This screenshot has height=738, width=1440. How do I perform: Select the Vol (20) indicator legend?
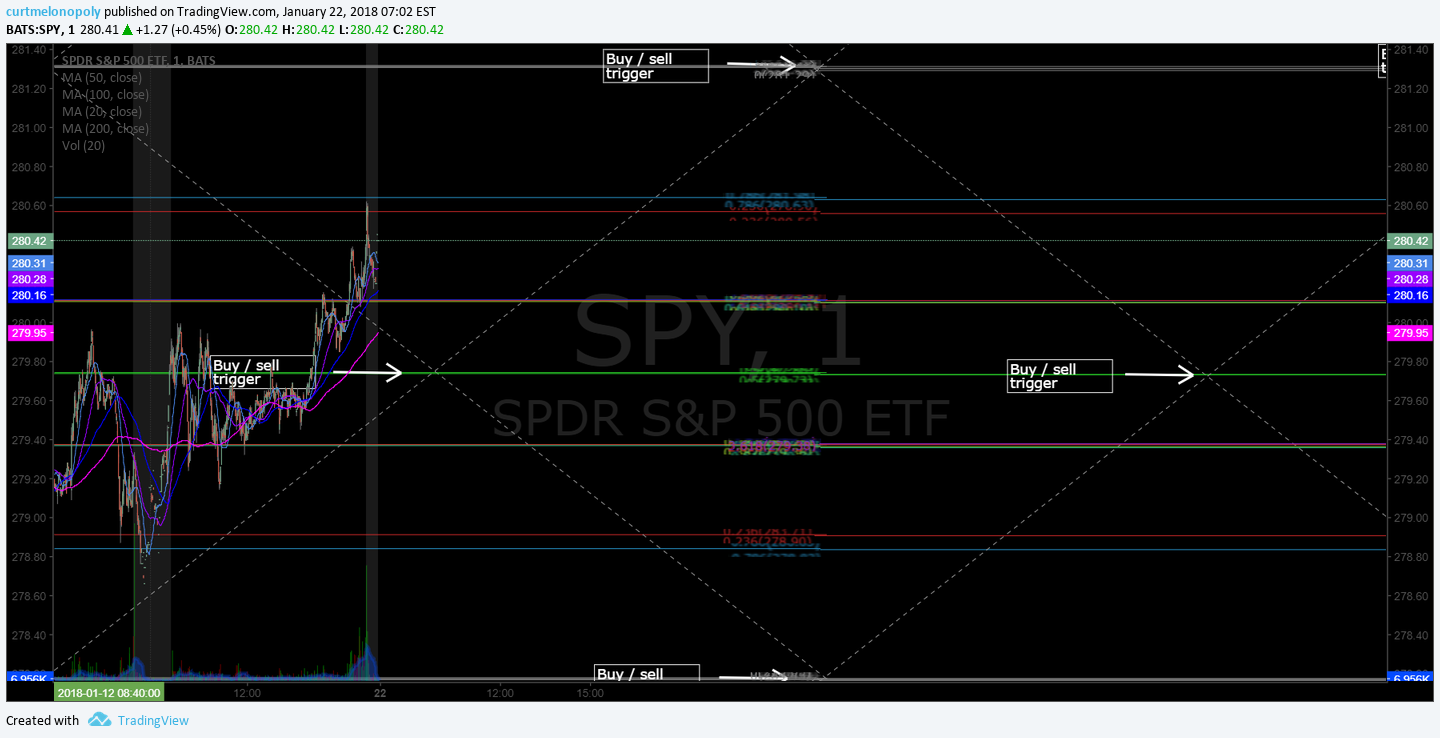[x=83, y=145]
